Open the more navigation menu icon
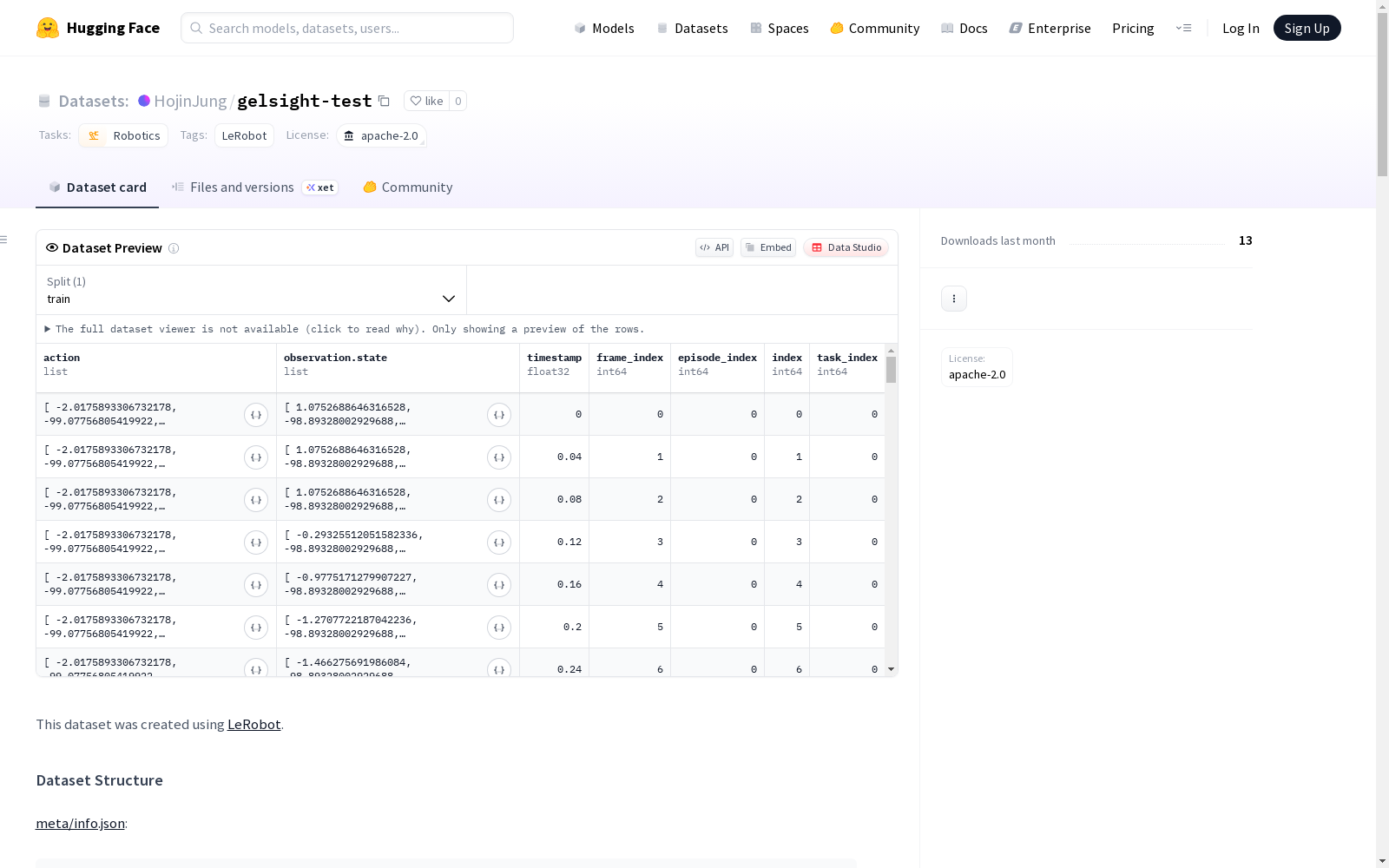This screenshot has width=1389, height=868. 1183,28
